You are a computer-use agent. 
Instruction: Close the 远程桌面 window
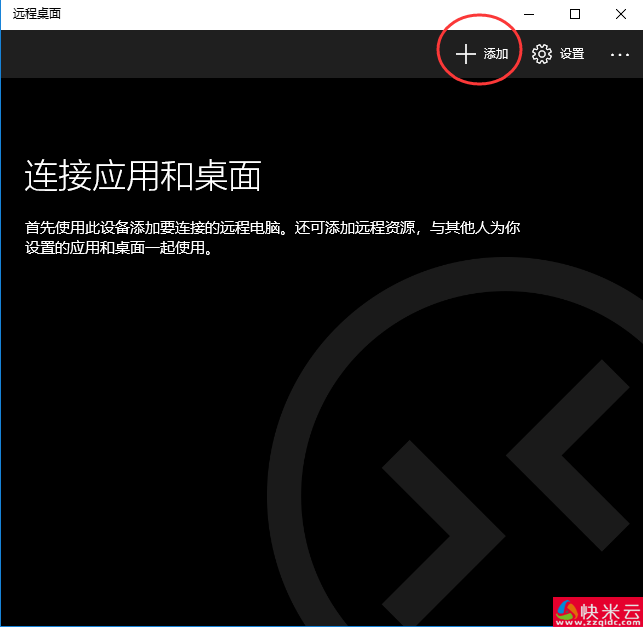pos(621,14)
